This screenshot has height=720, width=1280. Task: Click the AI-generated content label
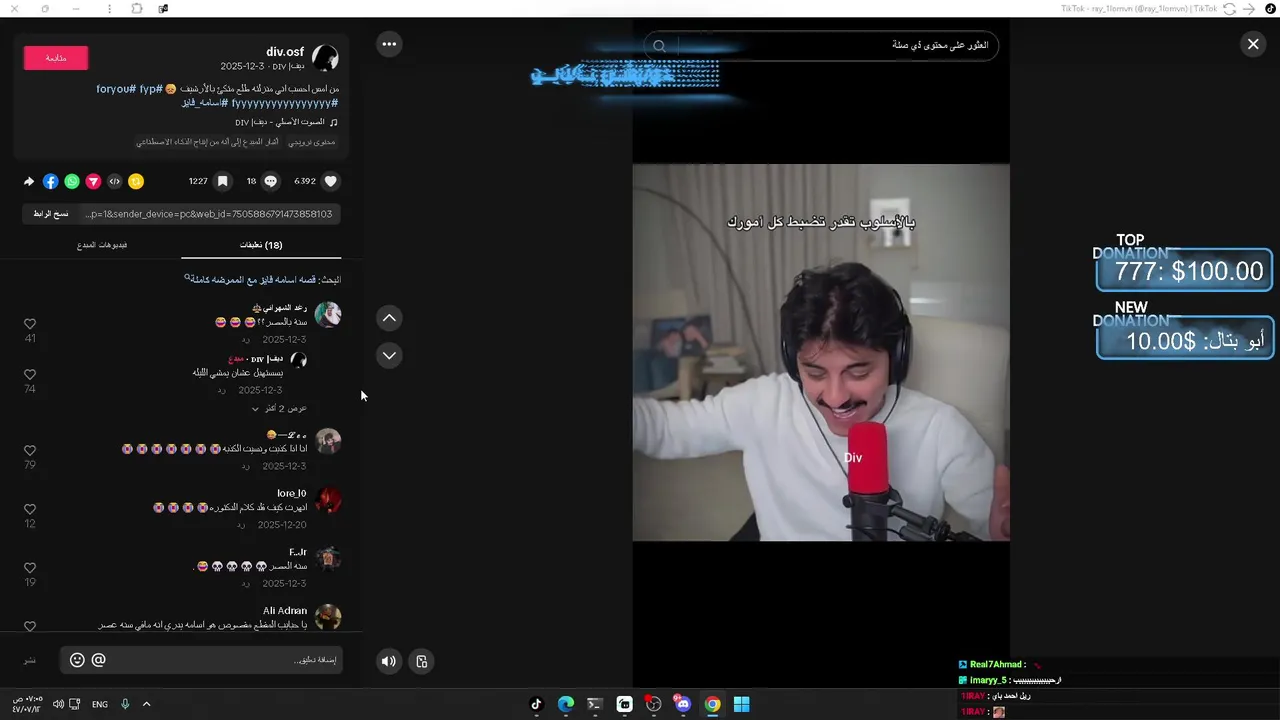[207, 142]
